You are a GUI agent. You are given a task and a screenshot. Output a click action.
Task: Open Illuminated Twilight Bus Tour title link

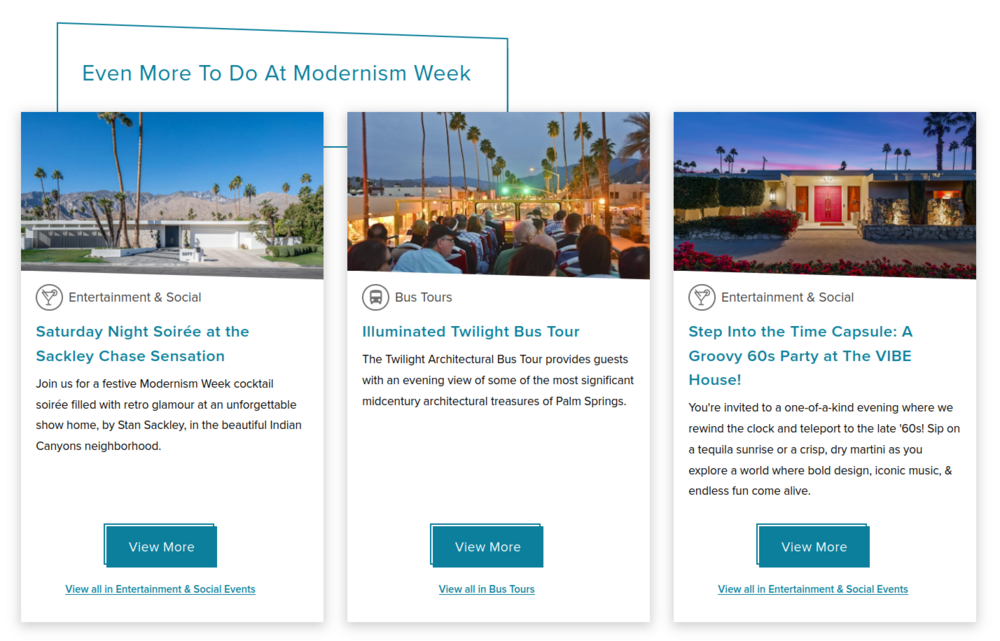pyautogui.click(x=470, y=331)
